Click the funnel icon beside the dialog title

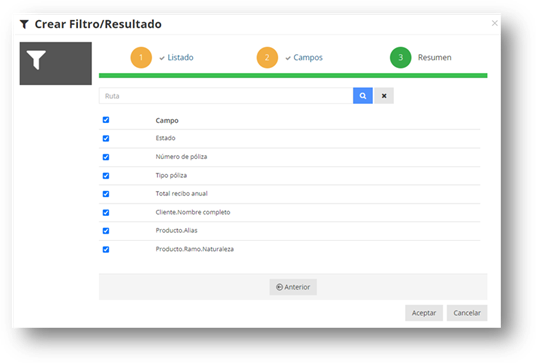coord(24,24)
